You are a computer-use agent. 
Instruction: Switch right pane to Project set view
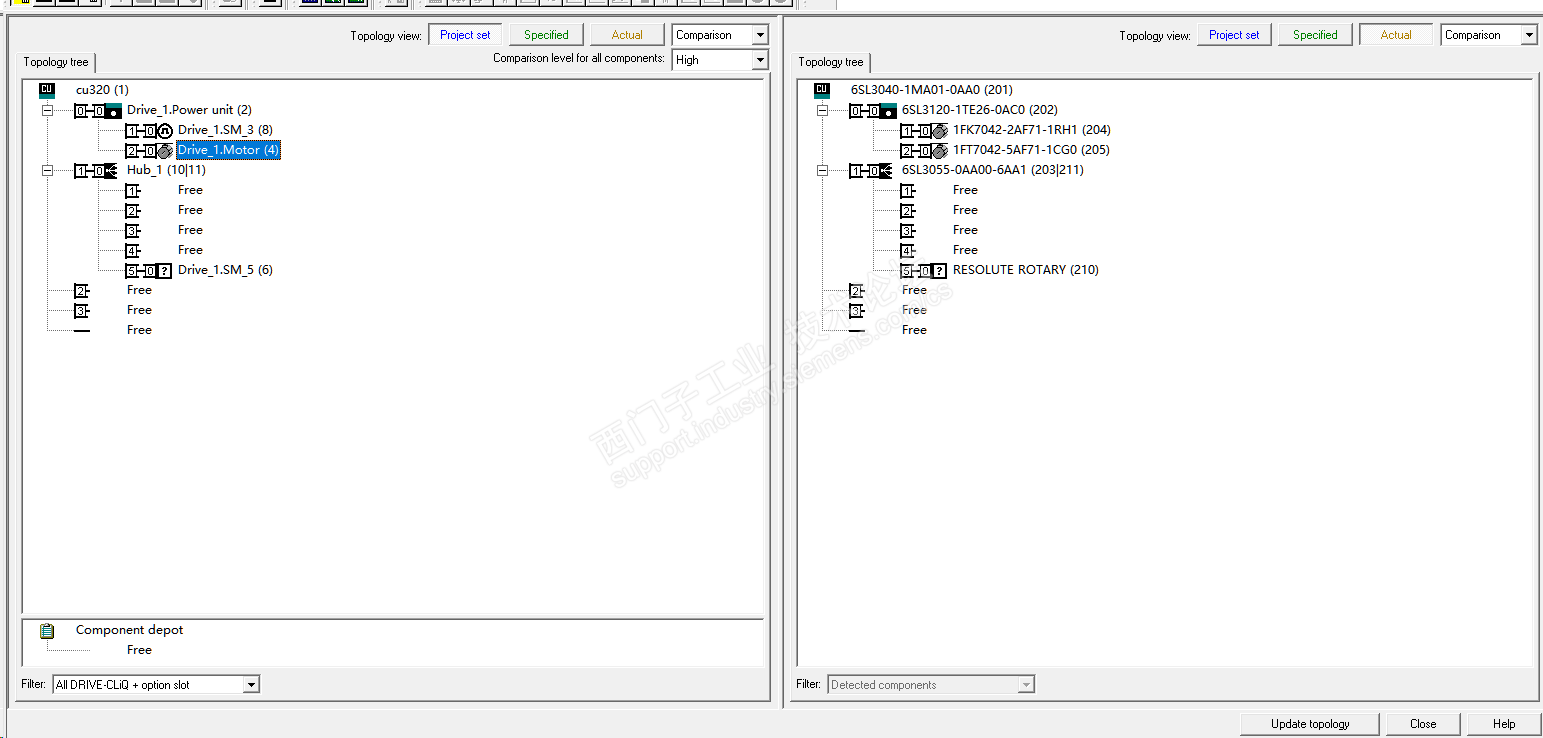coord(1234,35)
